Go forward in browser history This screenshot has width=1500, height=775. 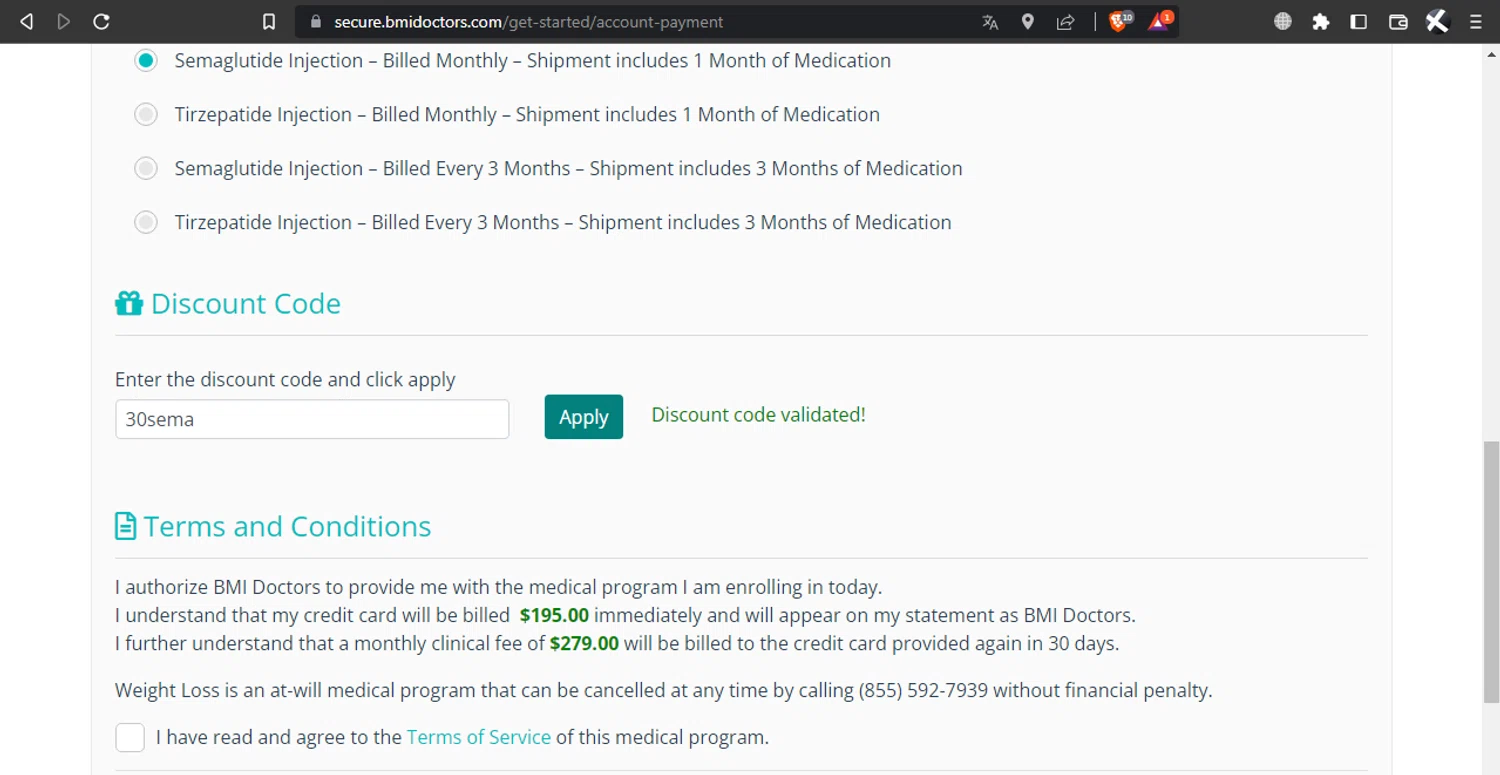pos(64,21)
